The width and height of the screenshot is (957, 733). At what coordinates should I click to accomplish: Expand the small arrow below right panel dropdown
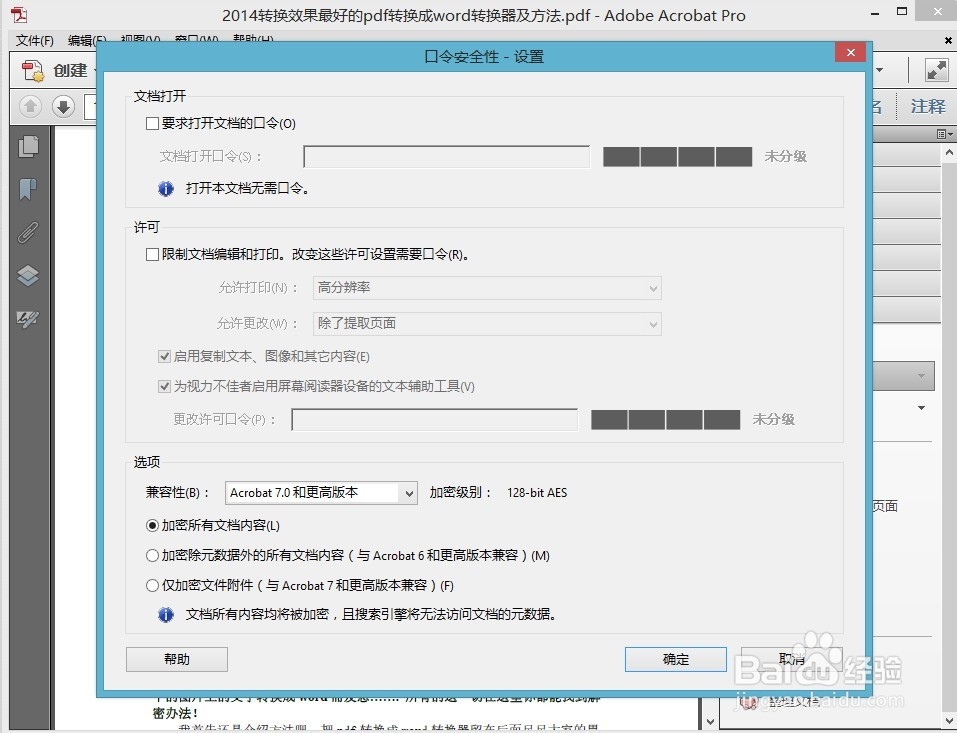click(921, 408)
